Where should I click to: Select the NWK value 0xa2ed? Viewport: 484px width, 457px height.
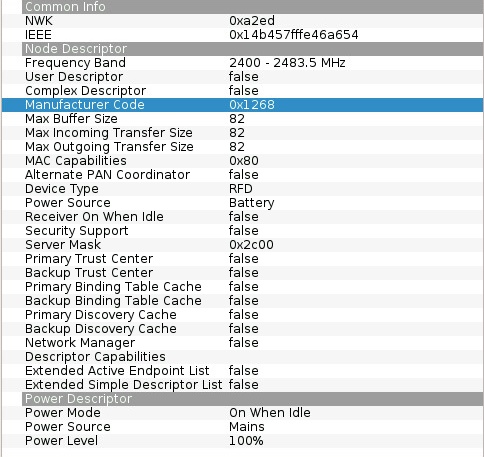(x=252, y=21)
